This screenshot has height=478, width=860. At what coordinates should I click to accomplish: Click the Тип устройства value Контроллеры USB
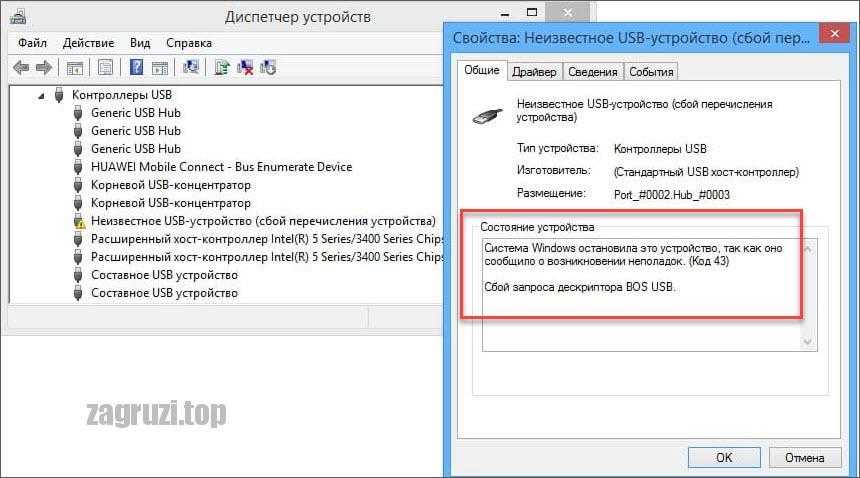pos(660,149)
